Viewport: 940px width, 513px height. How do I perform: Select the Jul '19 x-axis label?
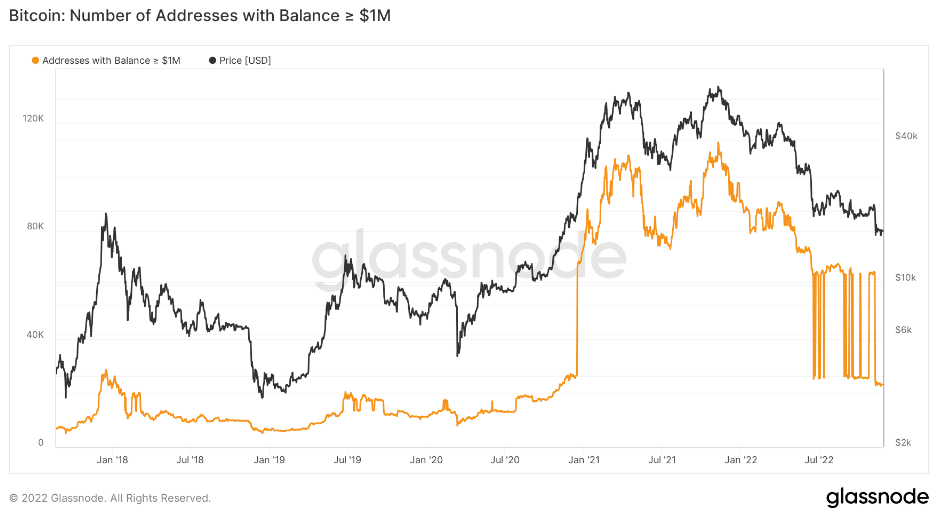point(347,460)
